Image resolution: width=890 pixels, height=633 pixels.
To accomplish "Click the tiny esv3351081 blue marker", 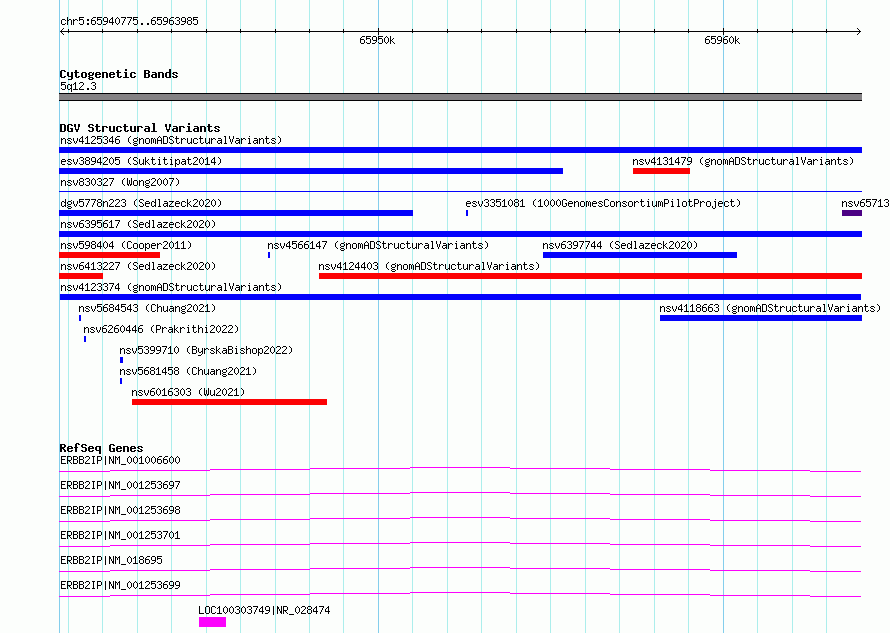I will click(x=467, y=213).
